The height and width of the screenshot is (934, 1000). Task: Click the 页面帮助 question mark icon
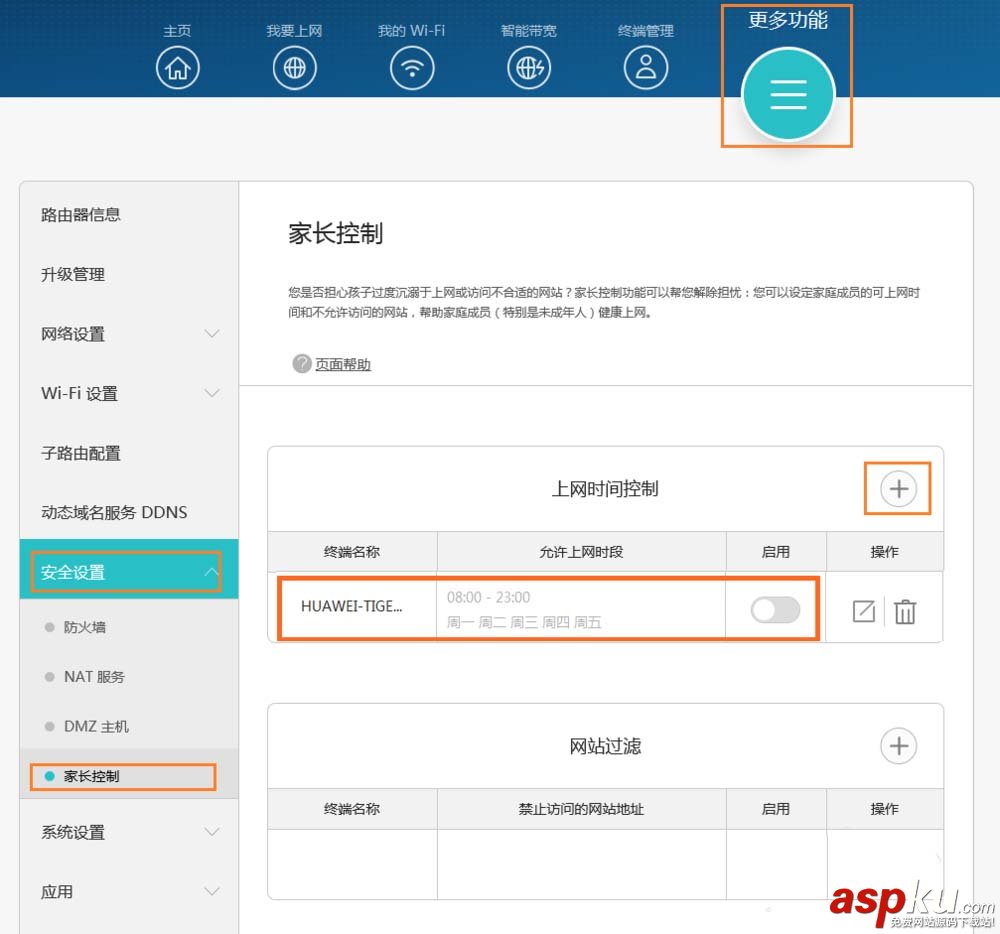click(301, 364)
